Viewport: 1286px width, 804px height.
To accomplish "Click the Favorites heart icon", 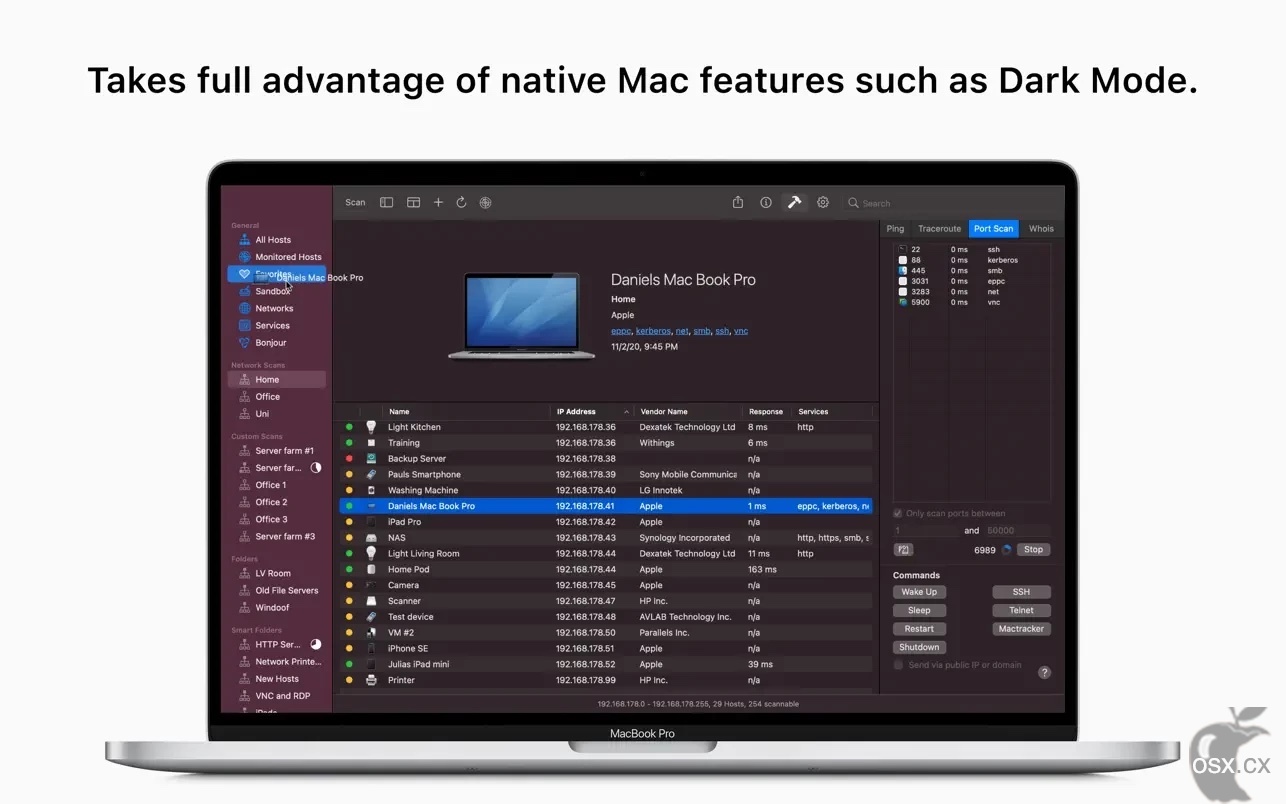I will (244, 274).
